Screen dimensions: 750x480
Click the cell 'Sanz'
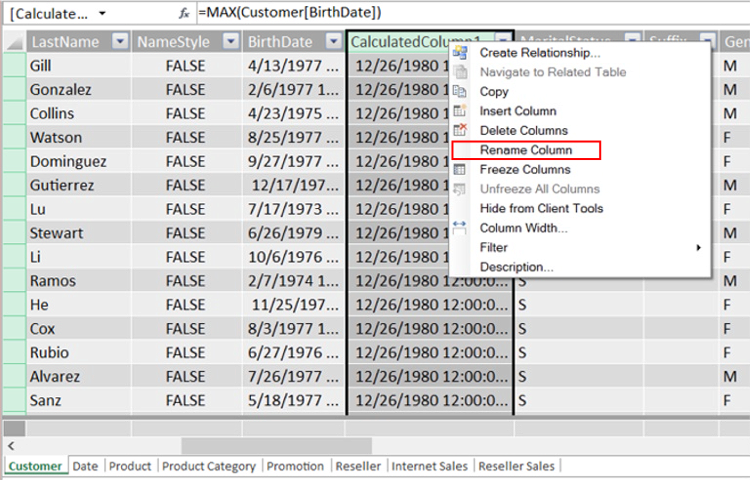coord(78,400)
